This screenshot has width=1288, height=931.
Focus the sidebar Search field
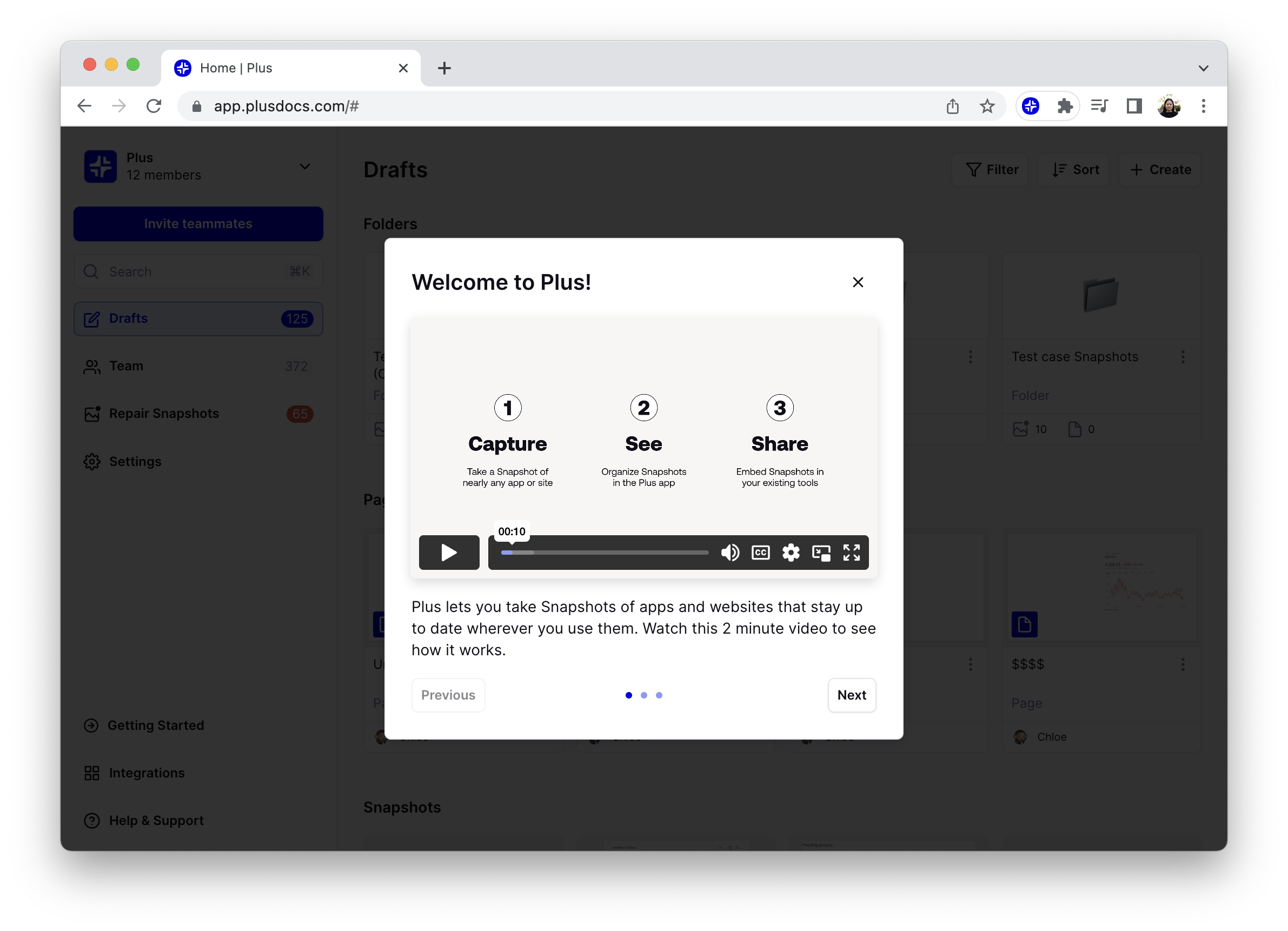point(198,271)
